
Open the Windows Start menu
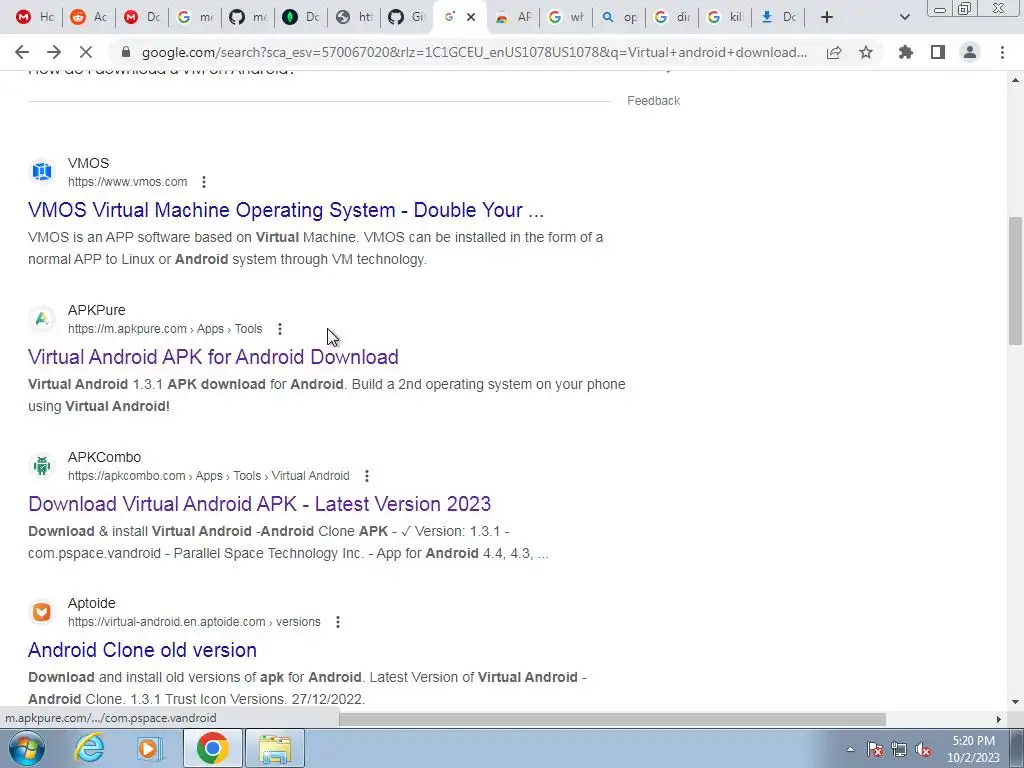[x=27, y=748]
